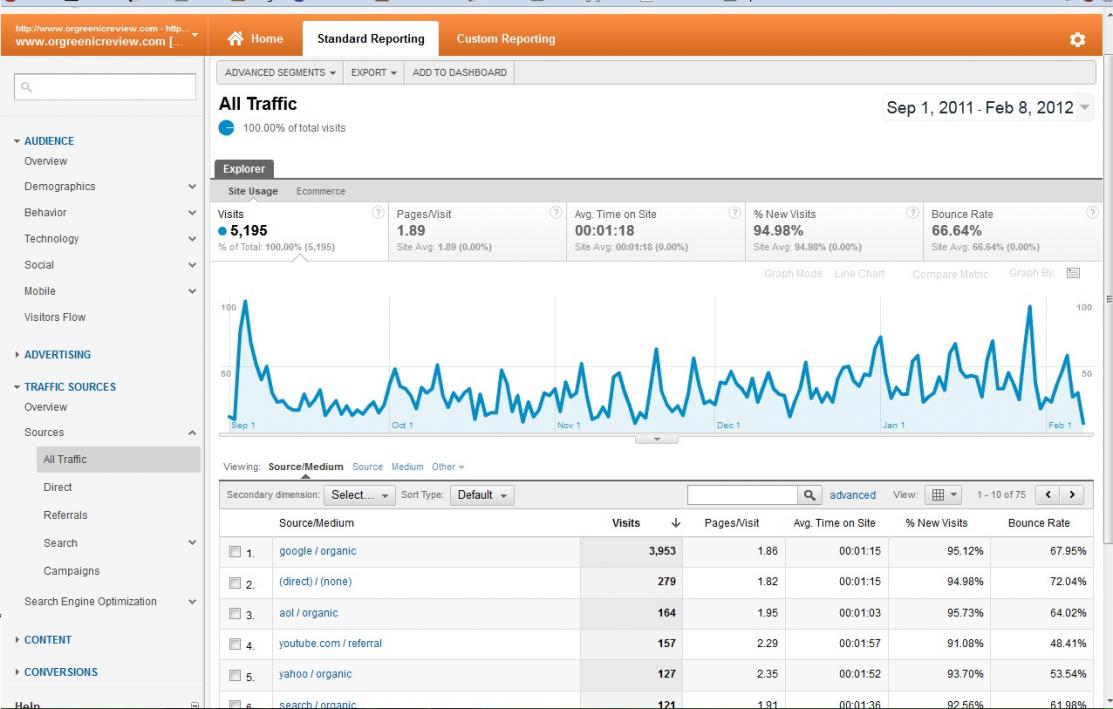Viewport: 1113px width, 709px height.
Task: Expand the Technology section
Action: [192, 238]
